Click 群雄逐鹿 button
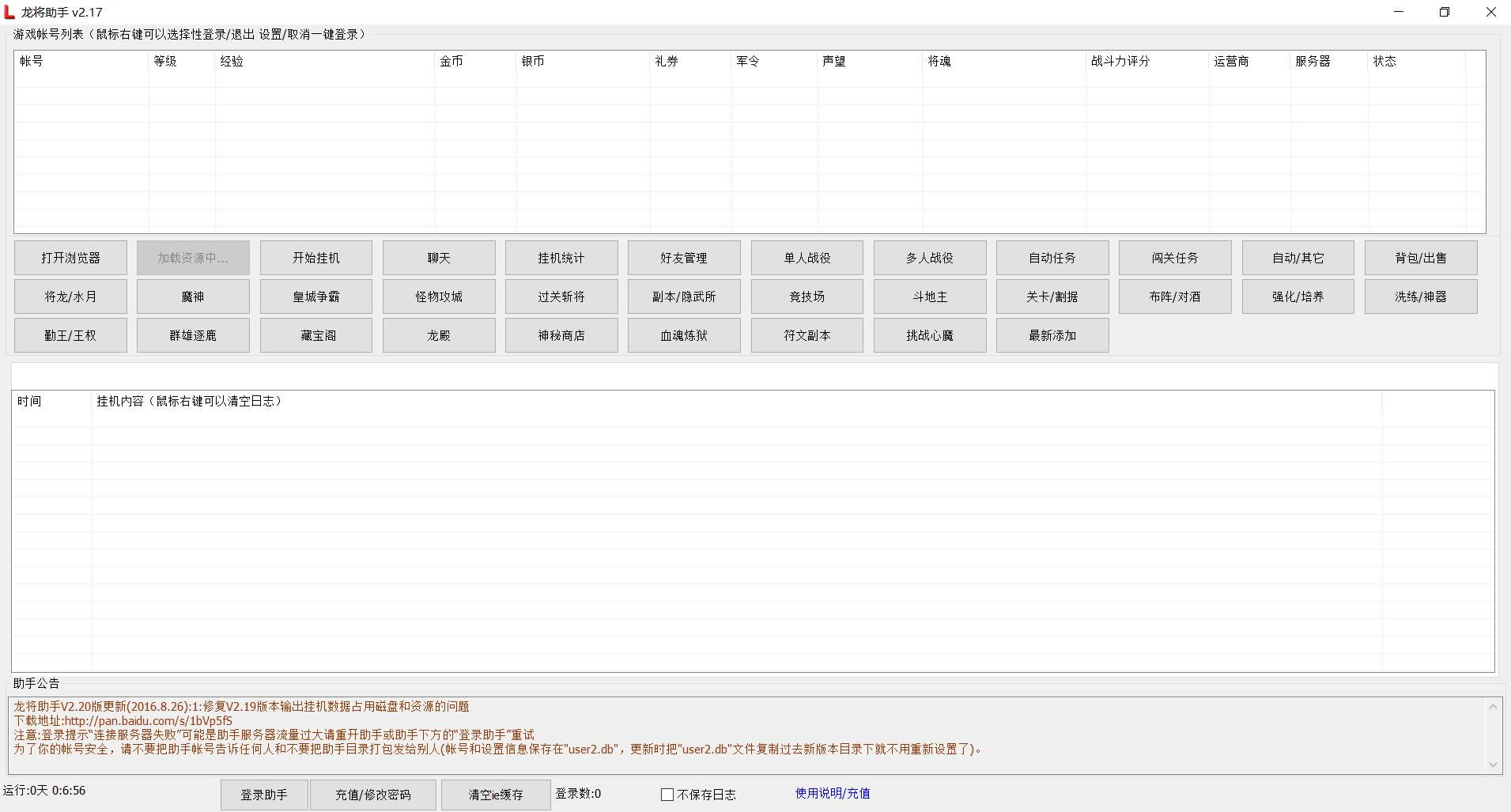Viewport: 1511px width, 812px height. [x=193, y=335]
